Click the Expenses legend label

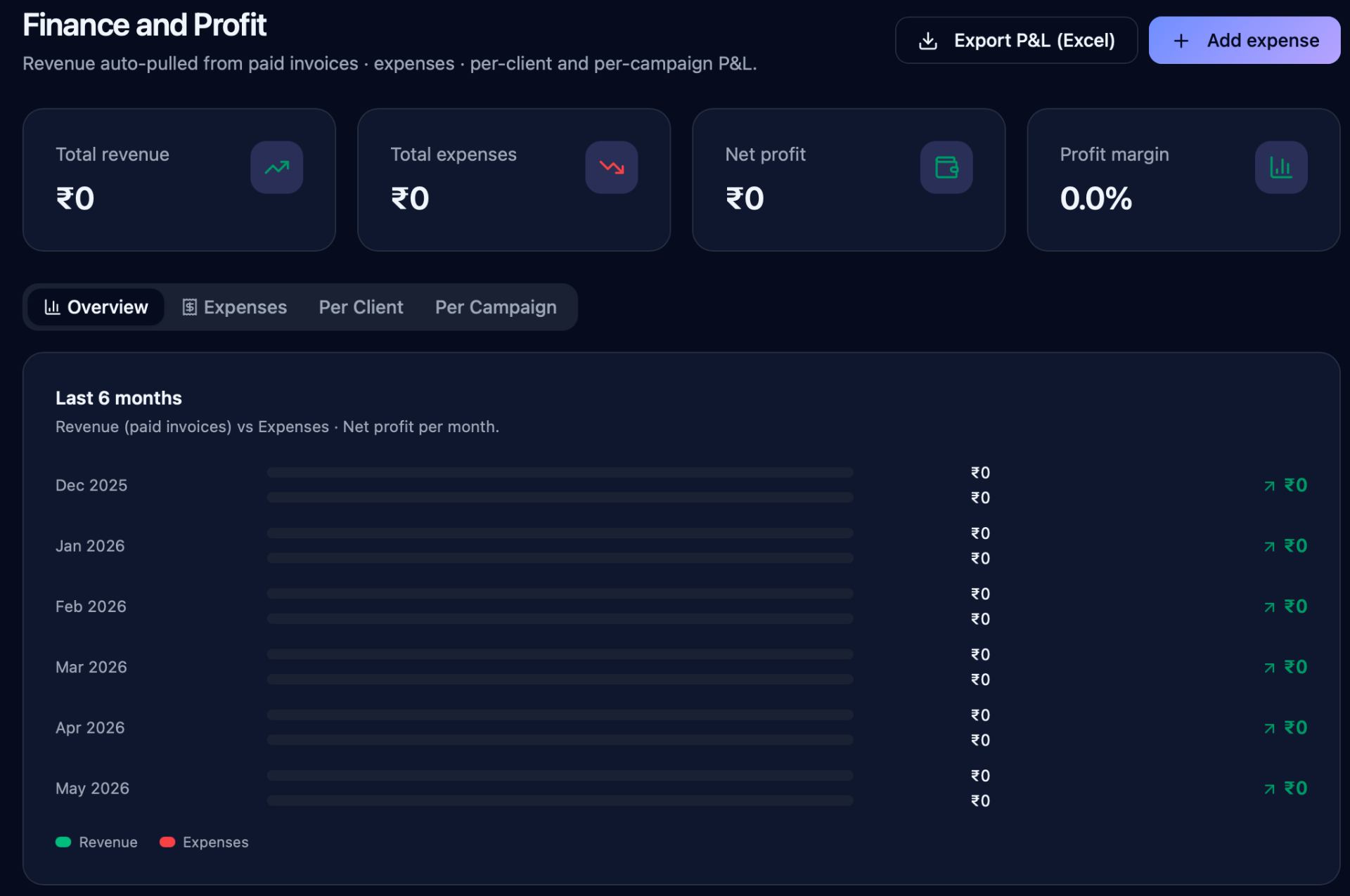215,842
